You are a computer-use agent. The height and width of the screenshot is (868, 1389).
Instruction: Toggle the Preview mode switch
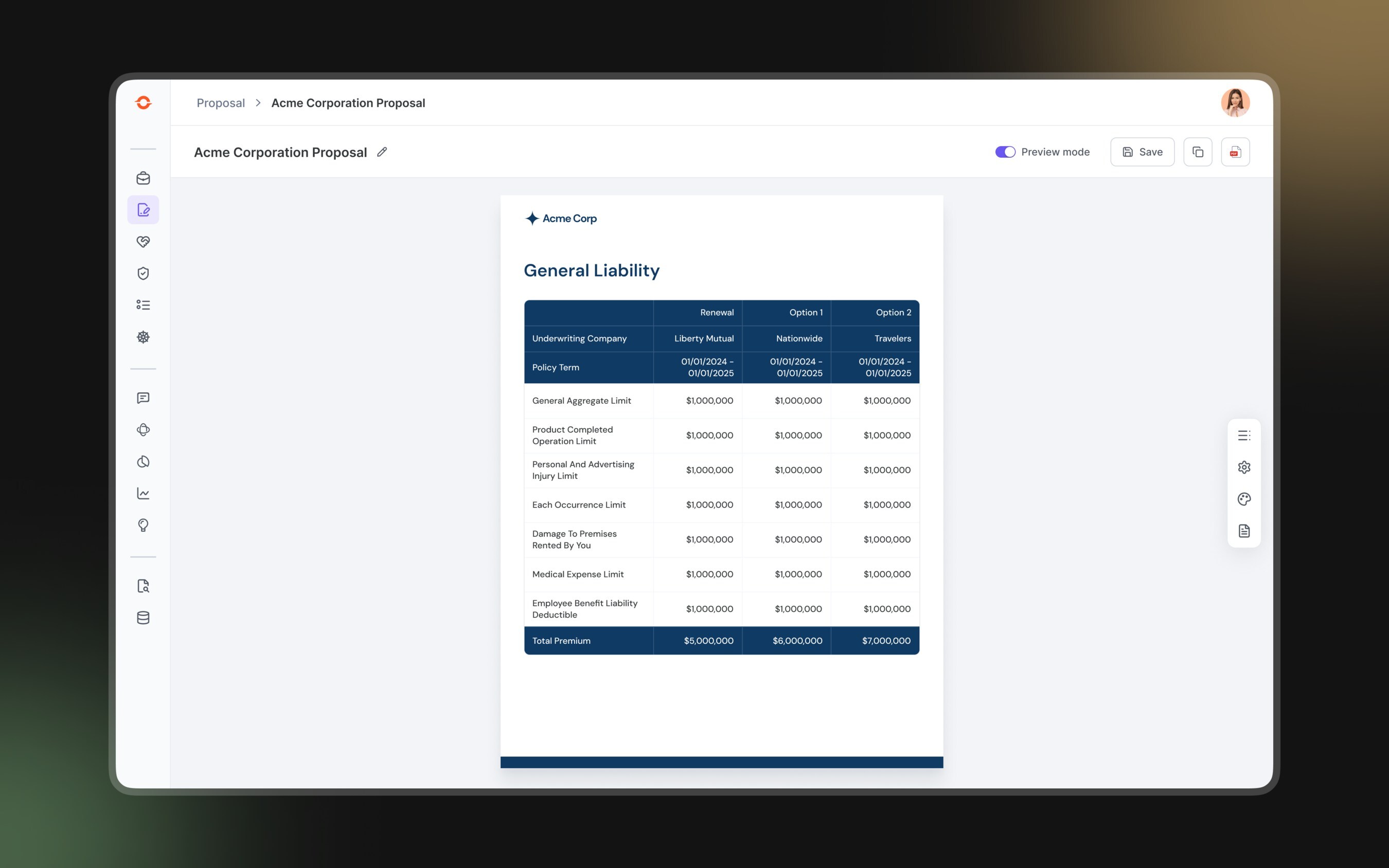(1005, 152)
